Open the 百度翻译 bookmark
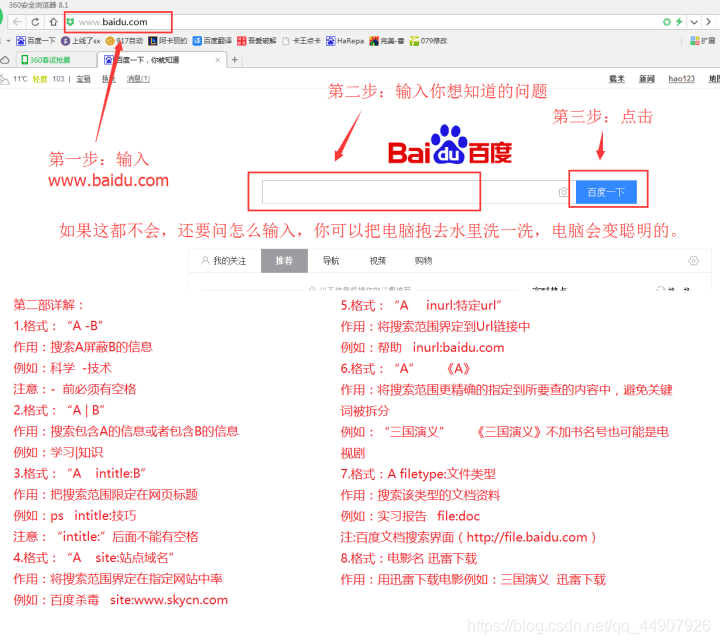Image resolution: width=720 pixels, height=644 pixels. [x=212, y=41]
